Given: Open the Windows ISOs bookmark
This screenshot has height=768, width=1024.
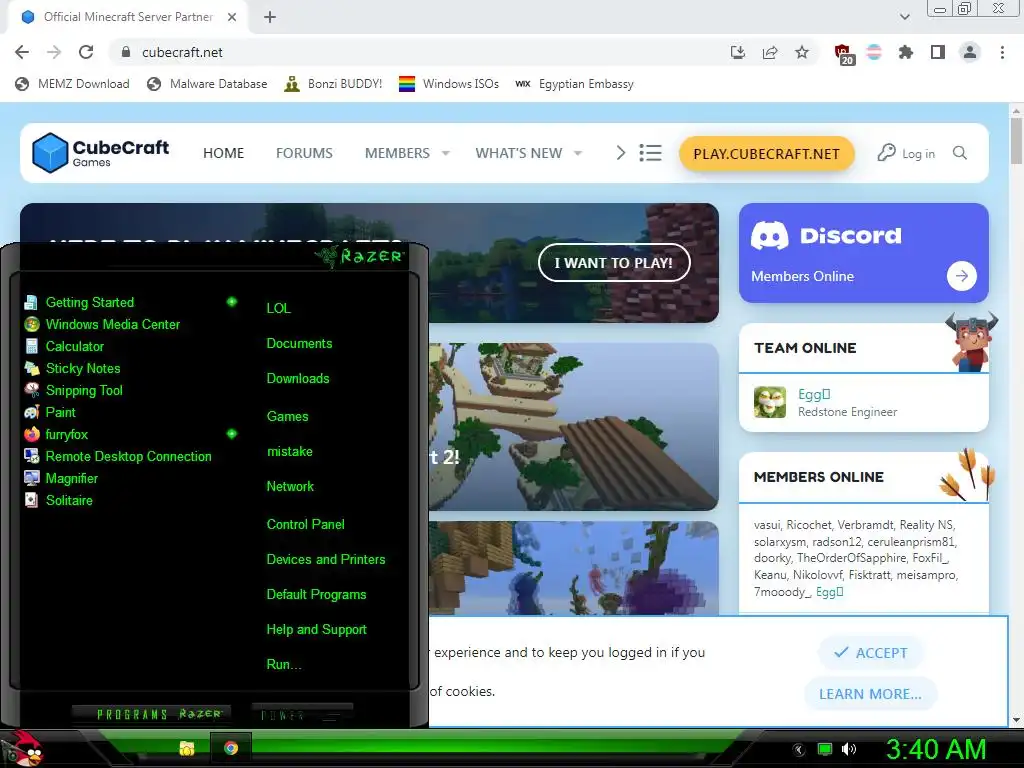Looking at the screenshot, I should tap(449, 84).
